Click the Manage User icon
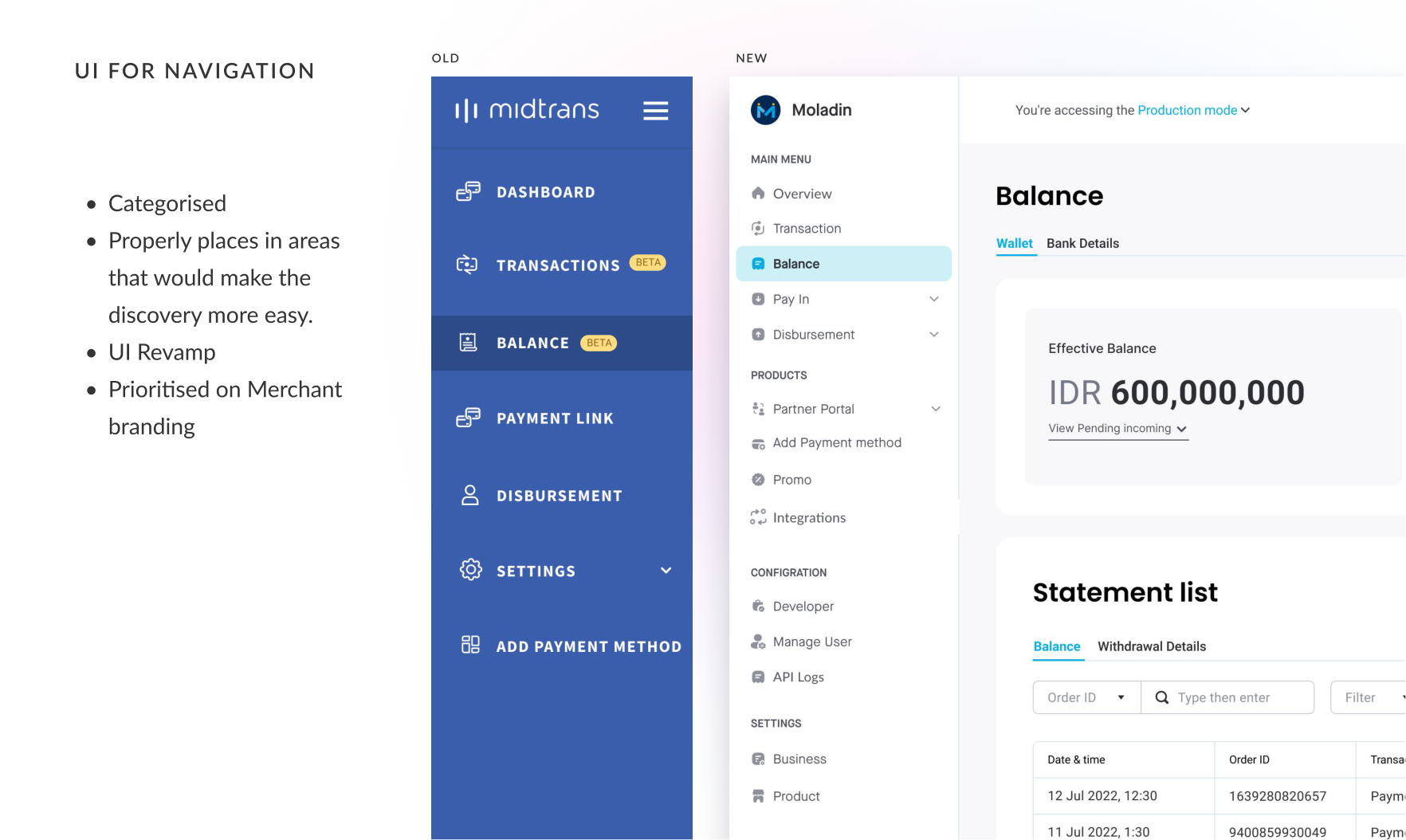The image size is (1406, 840). pos(758,642)
